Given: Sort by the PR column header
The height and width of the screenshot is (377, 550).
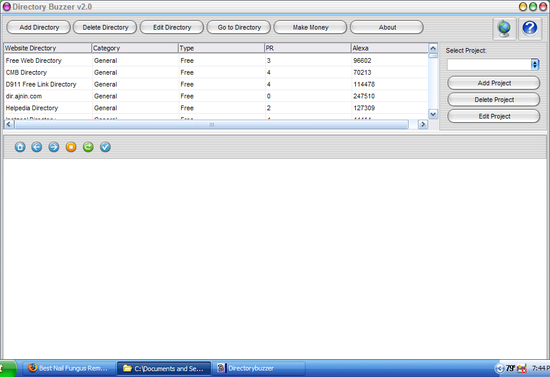Looking at the screenshot, I should (x=308, y=48).
